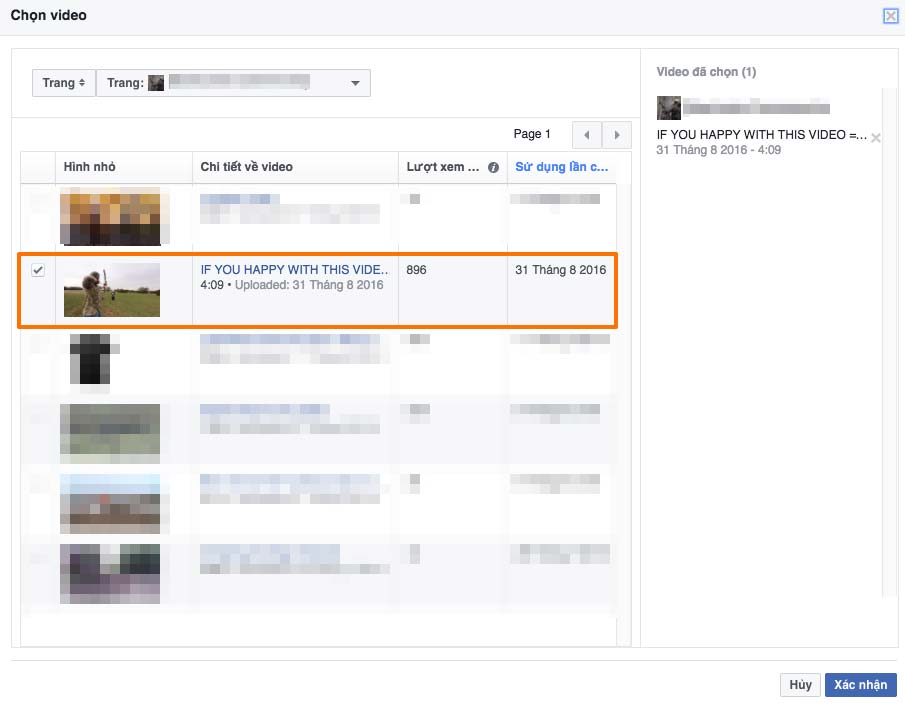Open the Trang source type selector
Screen dimensions: 905x704
click(63, 83)
